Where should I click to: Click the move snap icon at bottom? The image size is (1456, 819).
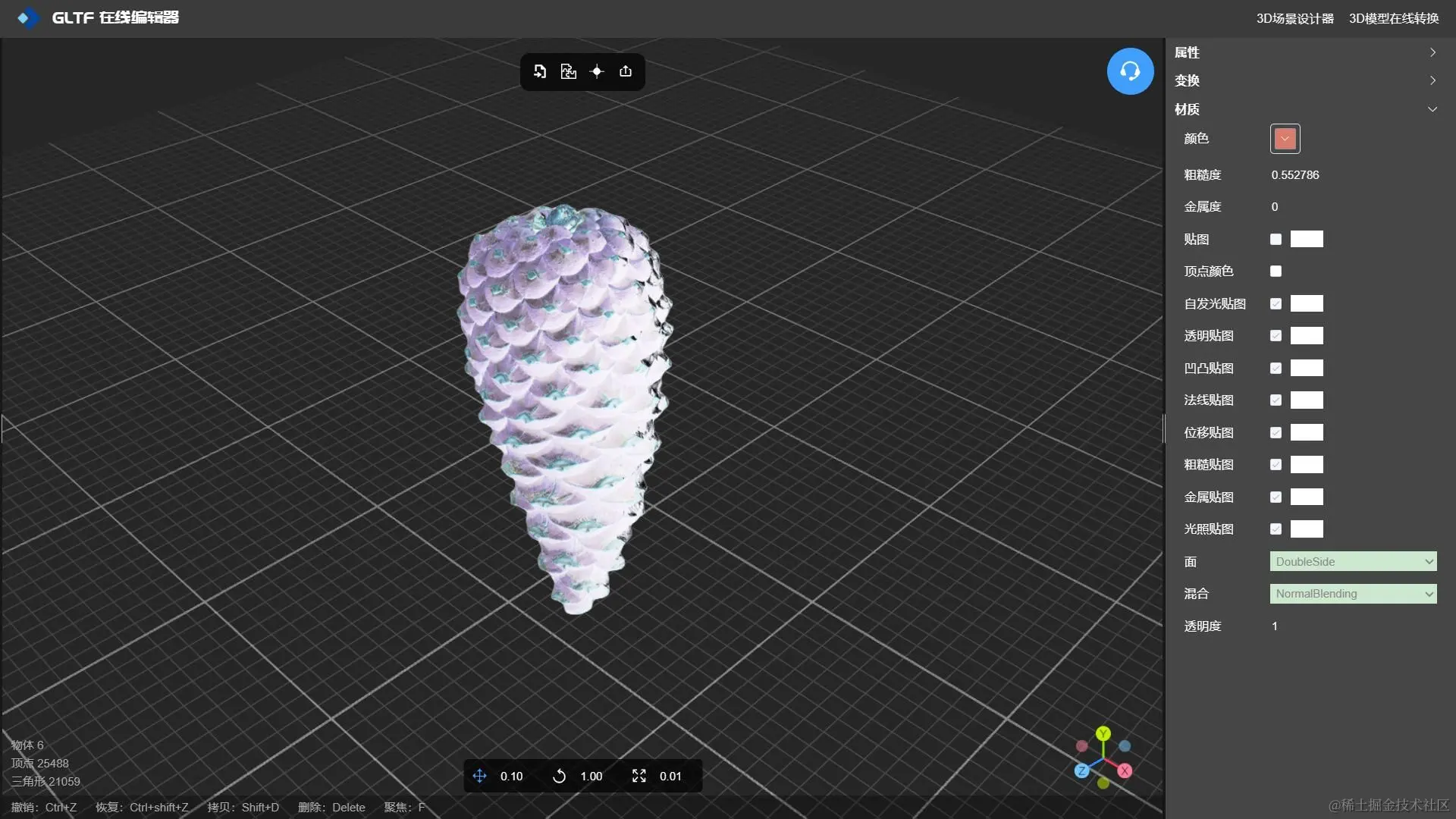point(479,776)
